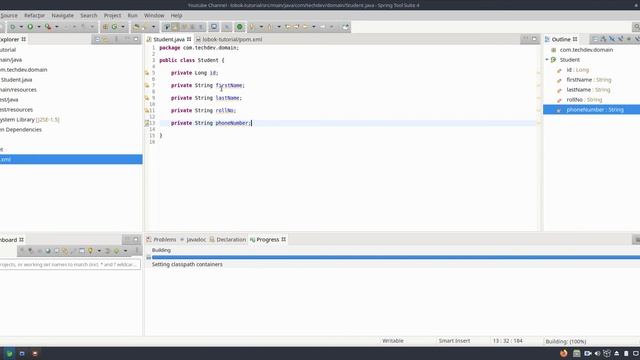
Task: Open the Problems tab
Action: 161,240
